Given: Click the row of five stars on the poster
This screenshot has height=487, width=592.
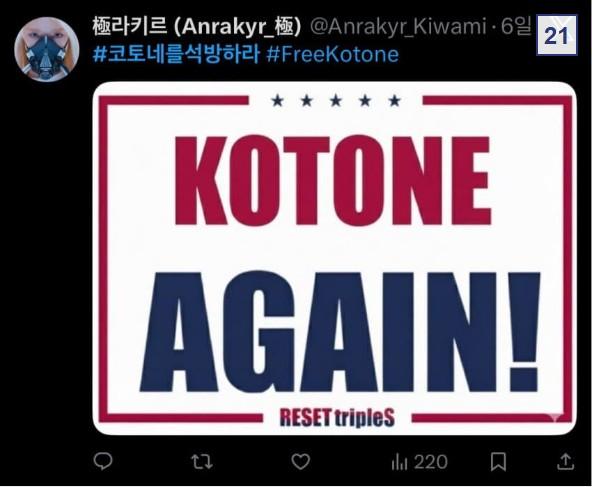Looking at the screenshot, I should (336, 101).
